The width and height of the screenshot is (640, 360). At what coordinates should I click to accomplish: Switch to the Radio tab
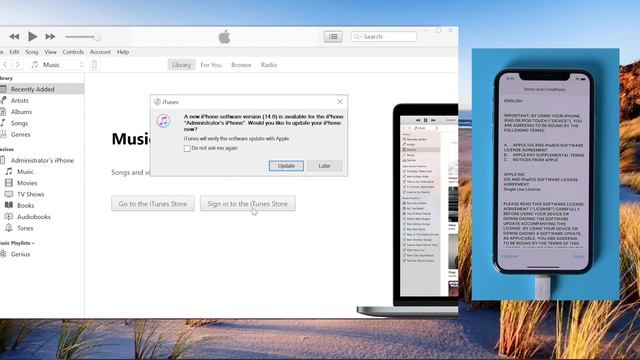point(269,65)
